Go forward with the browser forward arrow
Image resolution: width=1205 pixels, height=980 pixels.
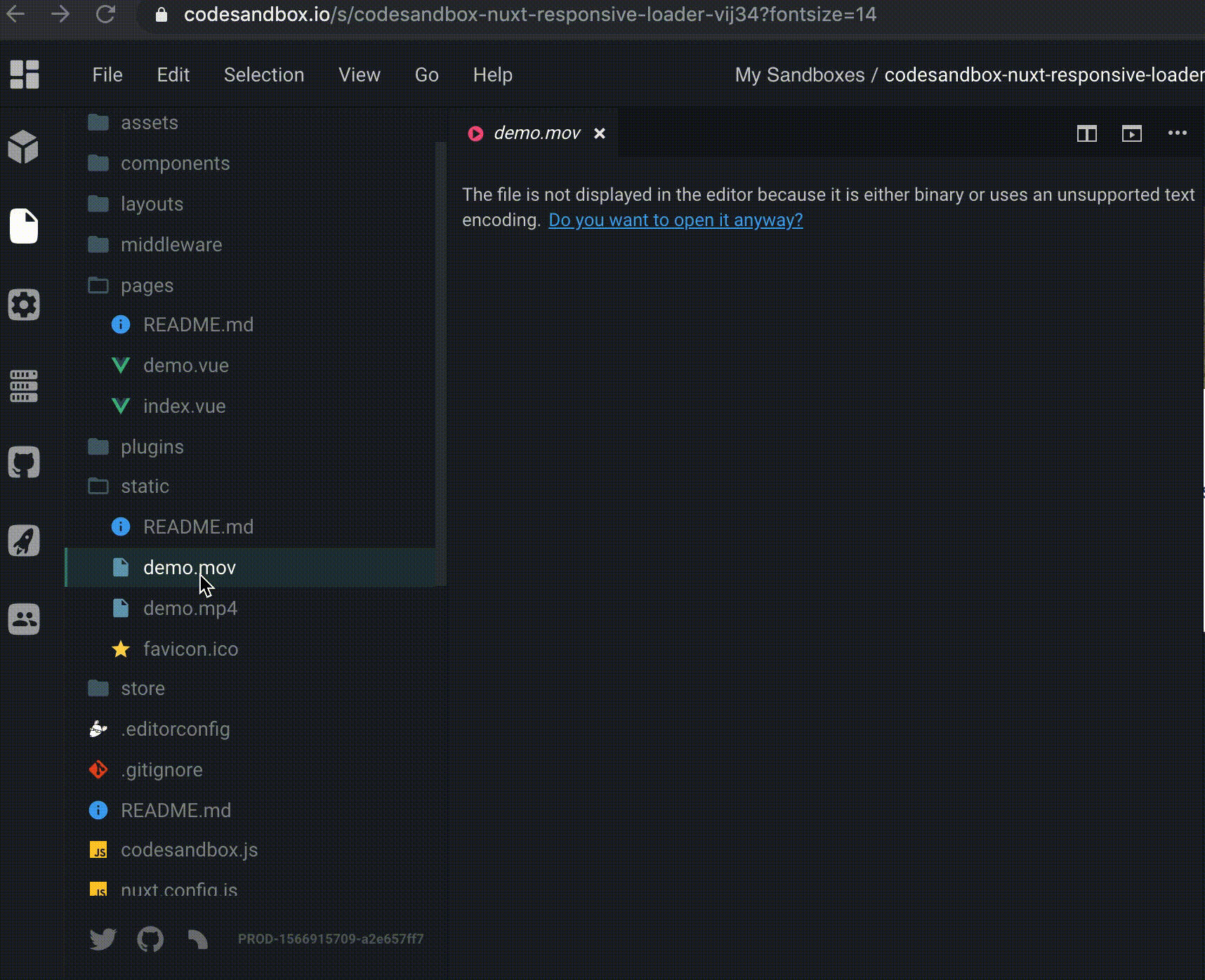tap(60, 14)
